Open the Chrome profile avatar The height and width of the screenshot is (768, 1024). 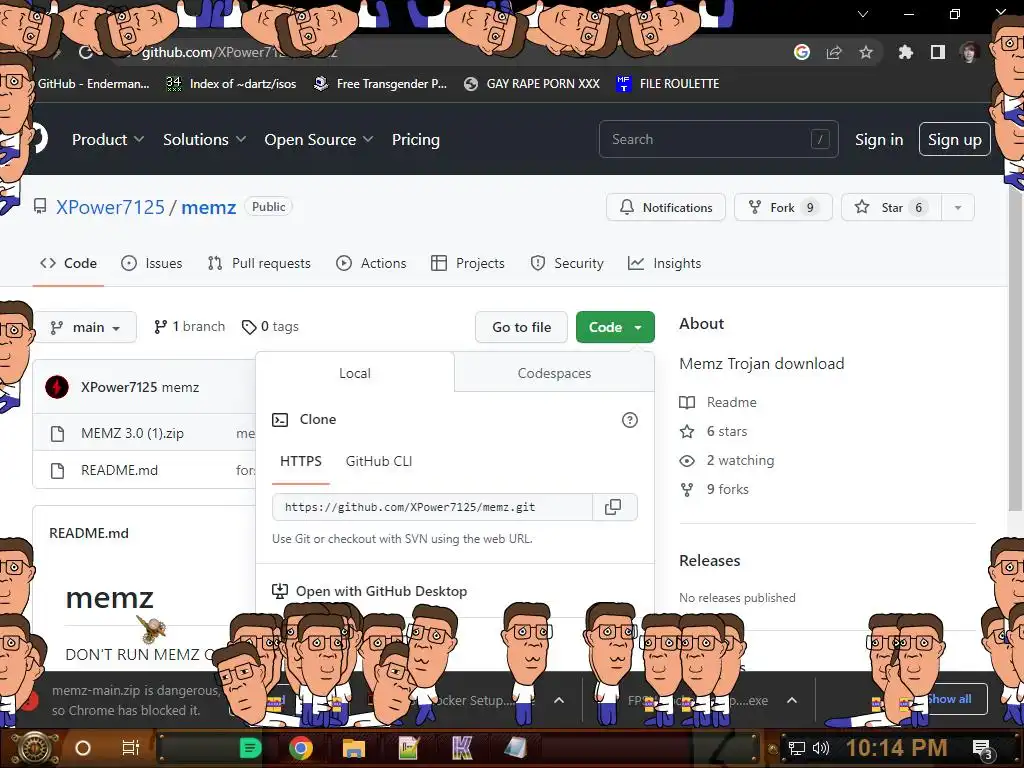click(x=970, y=52)
